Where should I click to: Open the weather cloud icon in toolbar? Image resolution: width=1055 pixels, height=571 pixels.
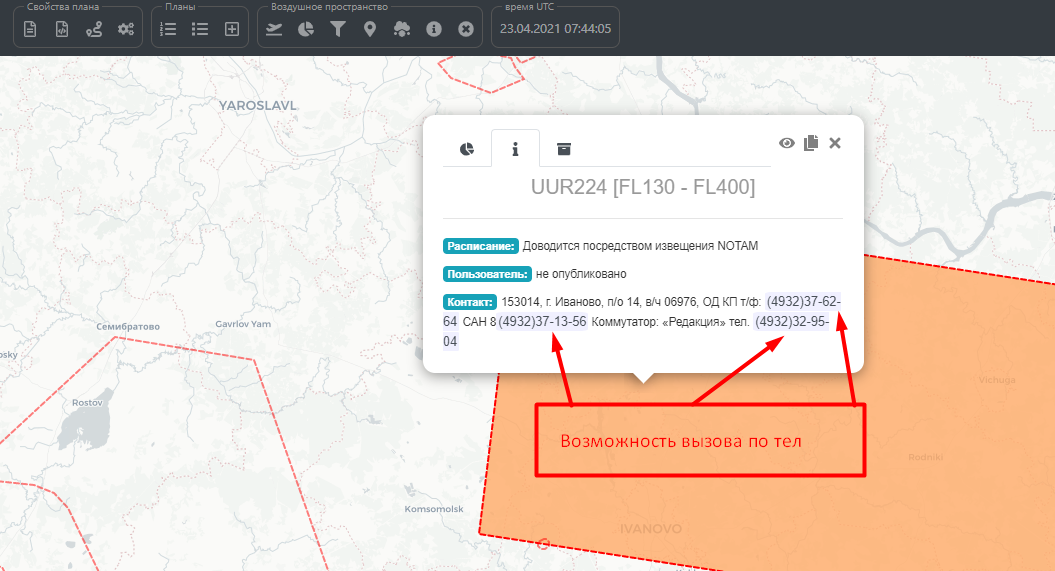tap(402, 29)
